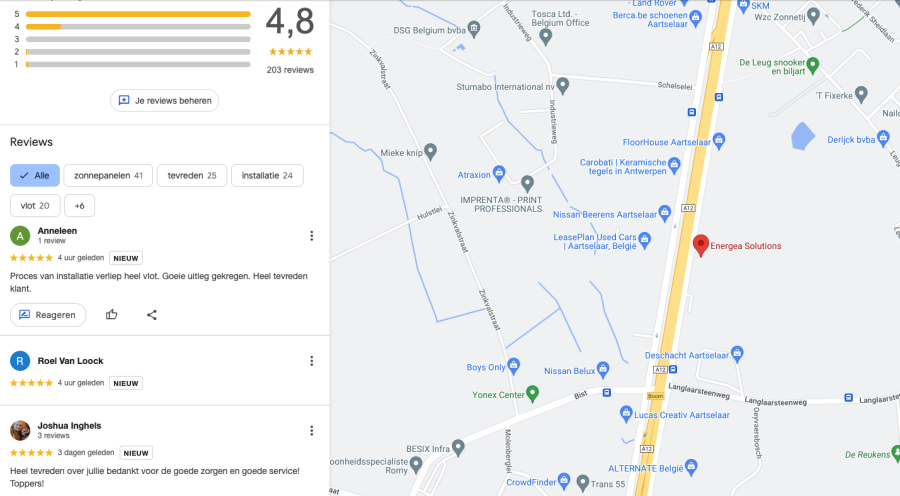
Task: Click Roel Van Loock's blue avatar
Action: point(20,361)
